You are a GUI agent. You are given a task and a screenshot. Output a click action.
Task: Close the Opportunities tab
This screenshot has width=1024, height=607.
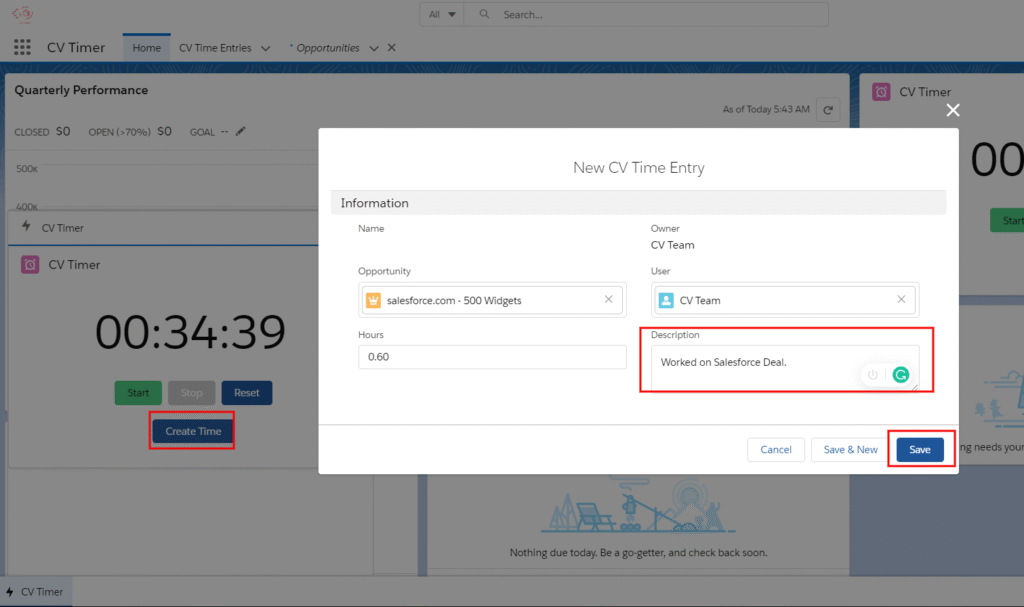coord(391,48)
